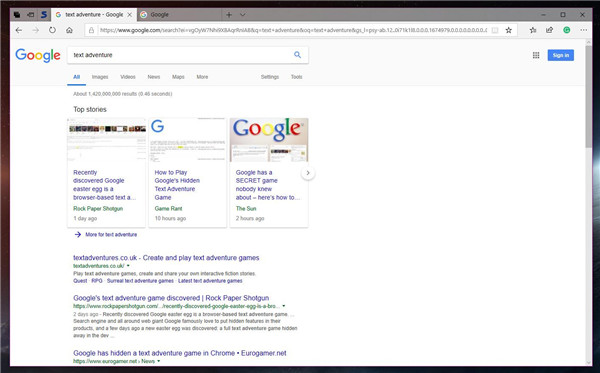Open Eurogamer.net hidden text adventure result
The width and height of the screenshot is (600, 373).
179,353
